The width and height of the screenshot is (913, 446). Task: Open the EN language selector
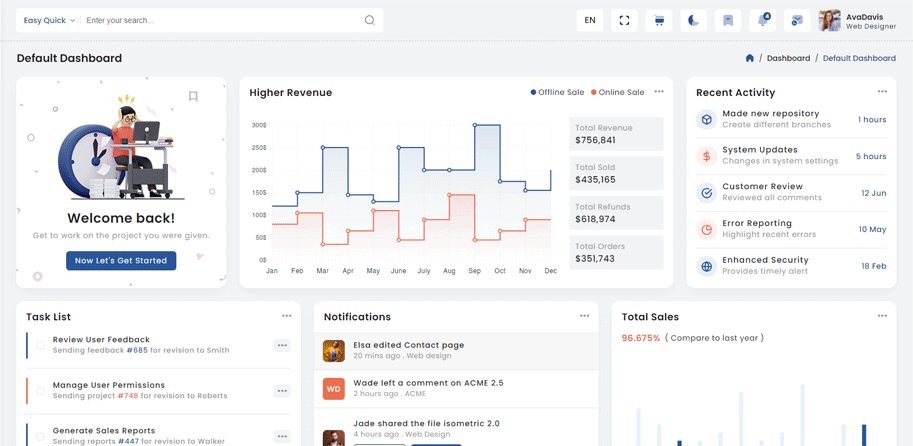pos(590,20)
